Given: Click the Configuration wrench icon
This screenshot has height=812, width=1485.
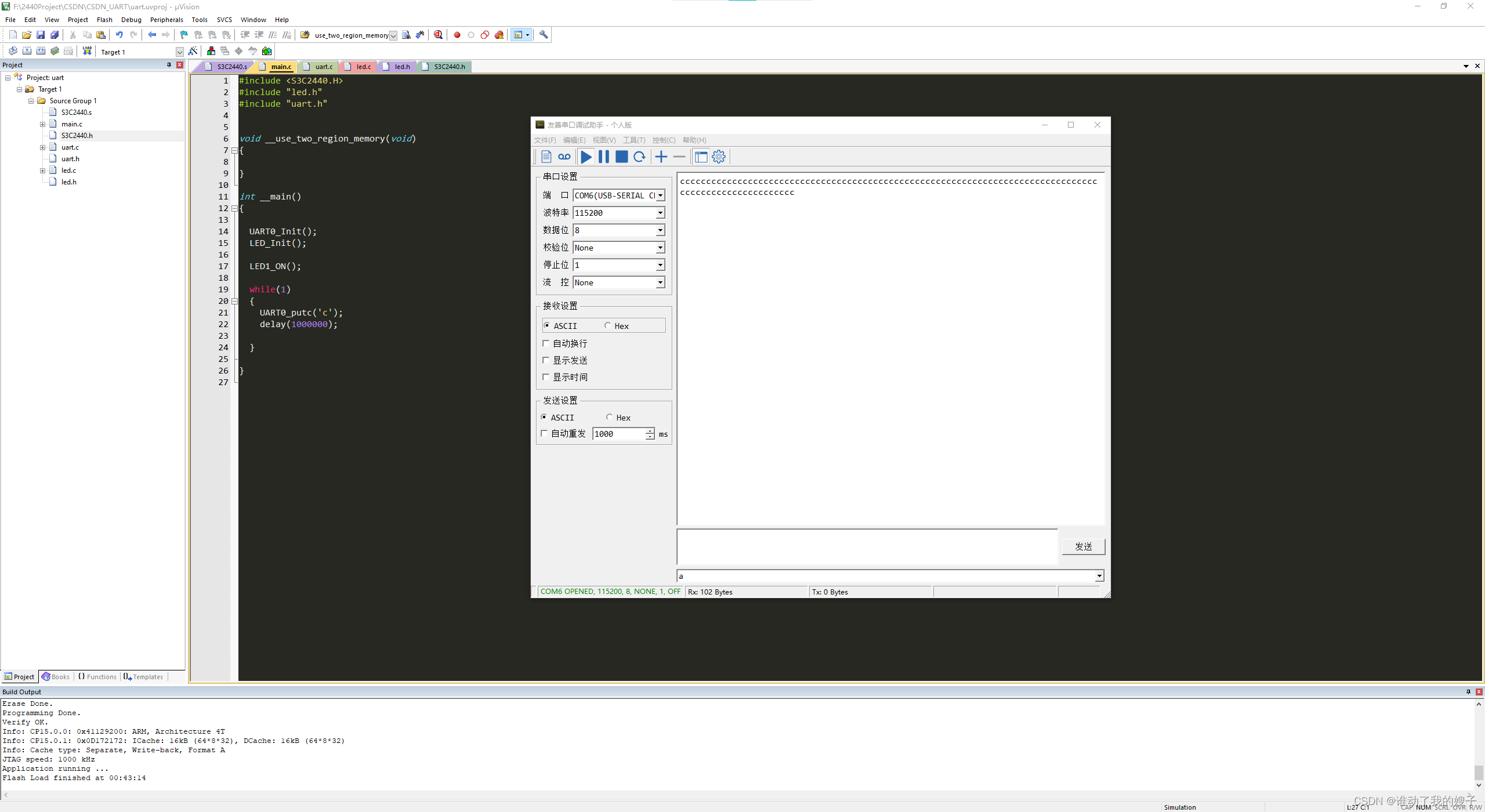Looking at the screenshot, I should [x=544, y=35].
